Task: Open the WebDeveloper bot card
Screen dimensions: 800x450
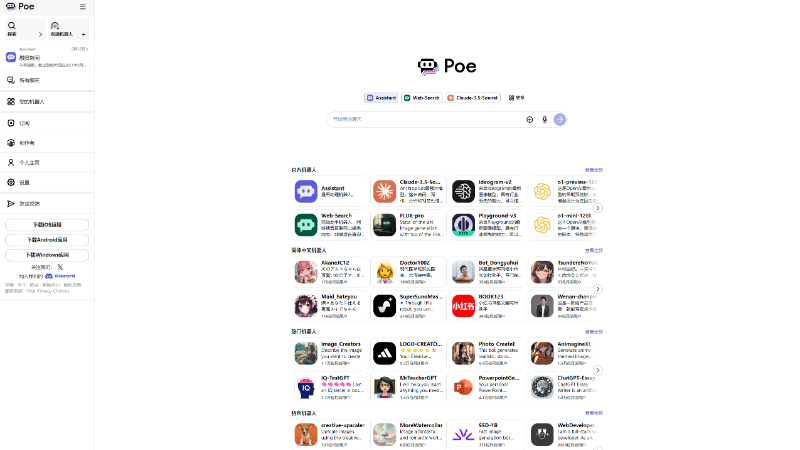Action: (x=563, y=434)
